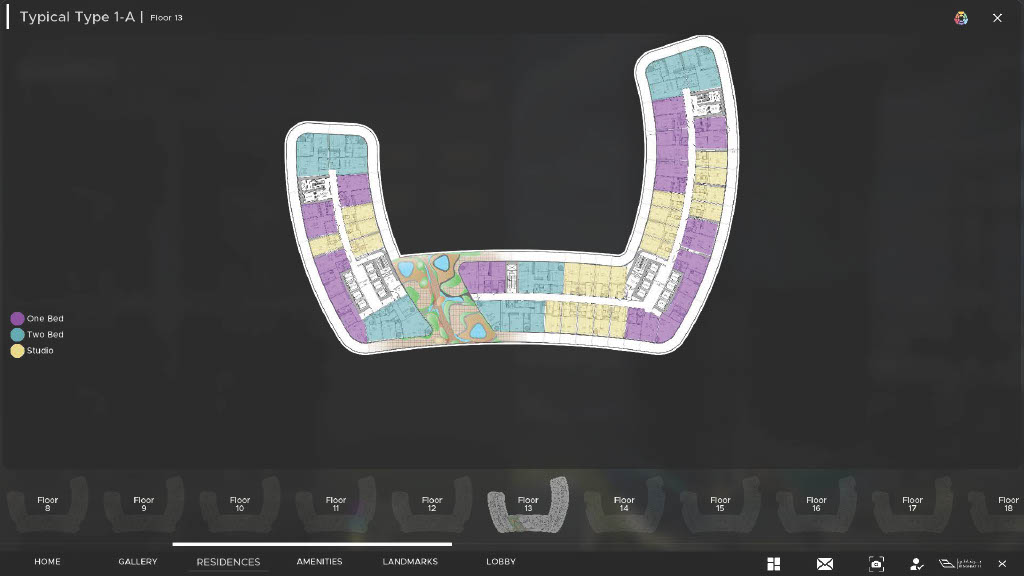The height and width of the screenshot is (576, 1024).
Task: Click the X icon in the bottom bar
Action: coord(1002,564)
